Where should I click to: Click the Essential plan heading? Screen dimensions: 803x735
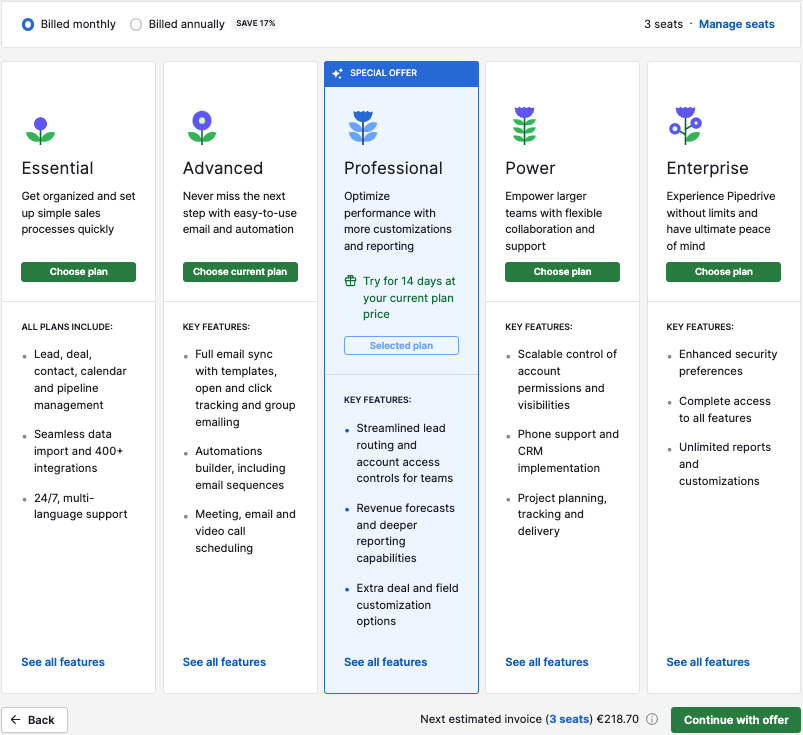(57, 168)
